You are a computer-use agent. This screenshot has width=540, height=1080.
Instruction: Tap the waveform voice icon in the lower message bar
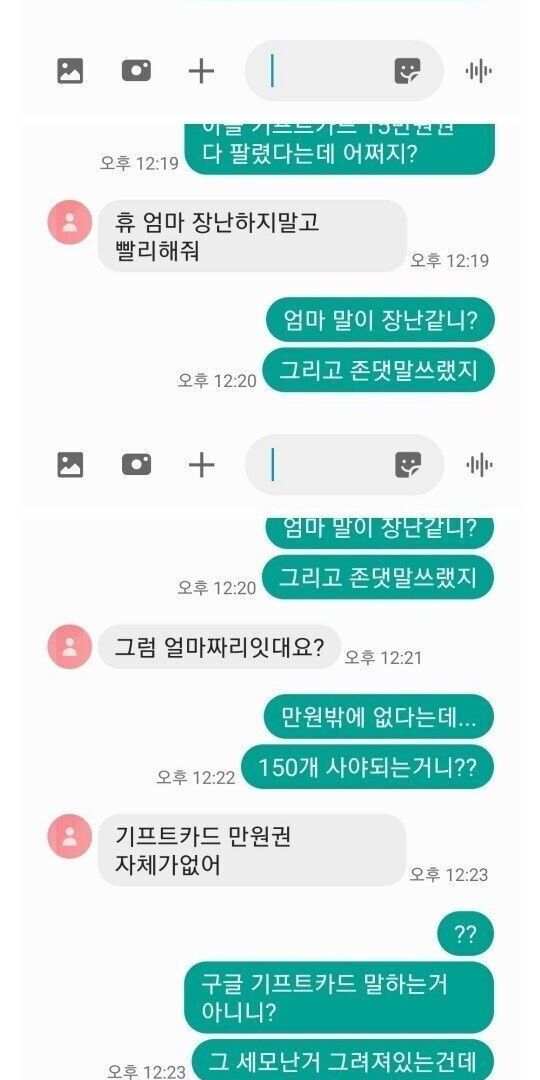pos(479,466)
